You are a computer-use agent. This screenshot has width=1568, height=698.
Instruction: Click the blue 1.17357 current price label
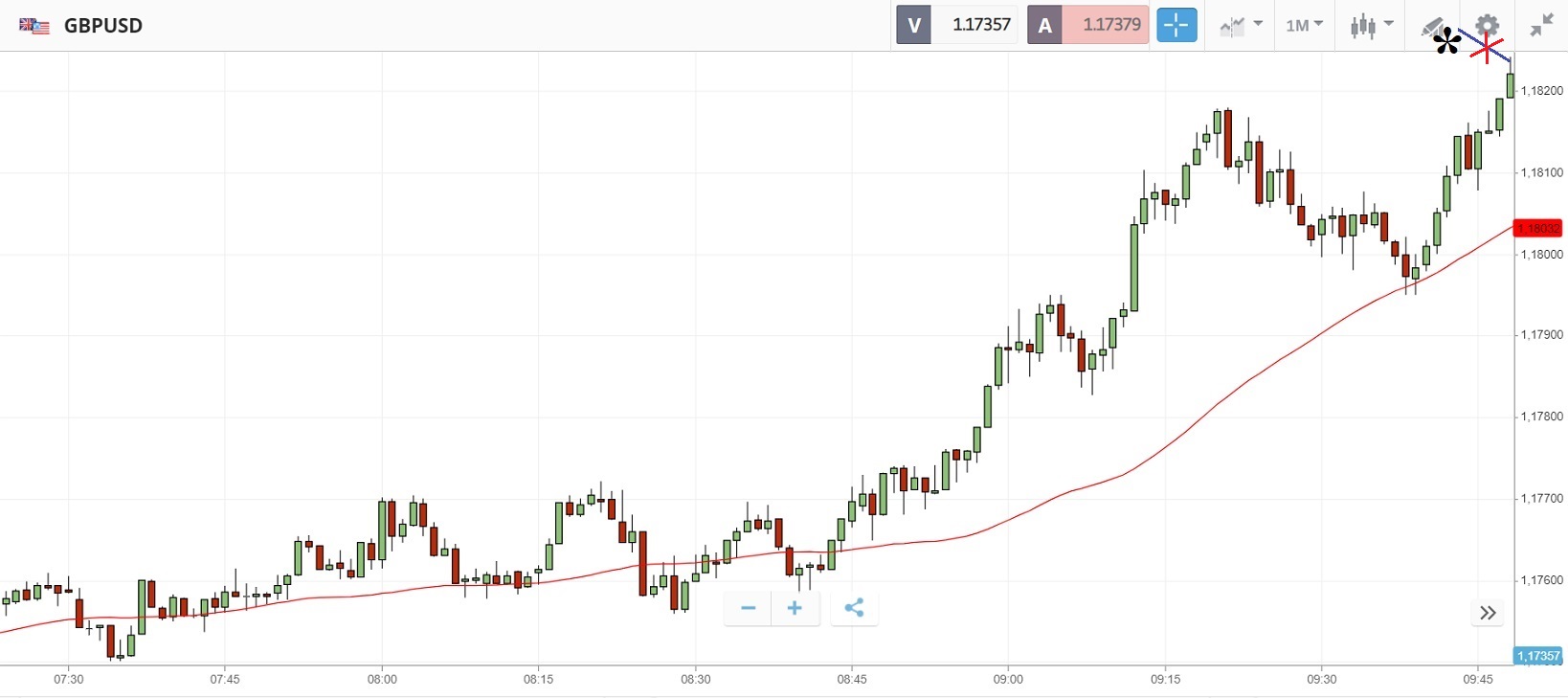1538,656
